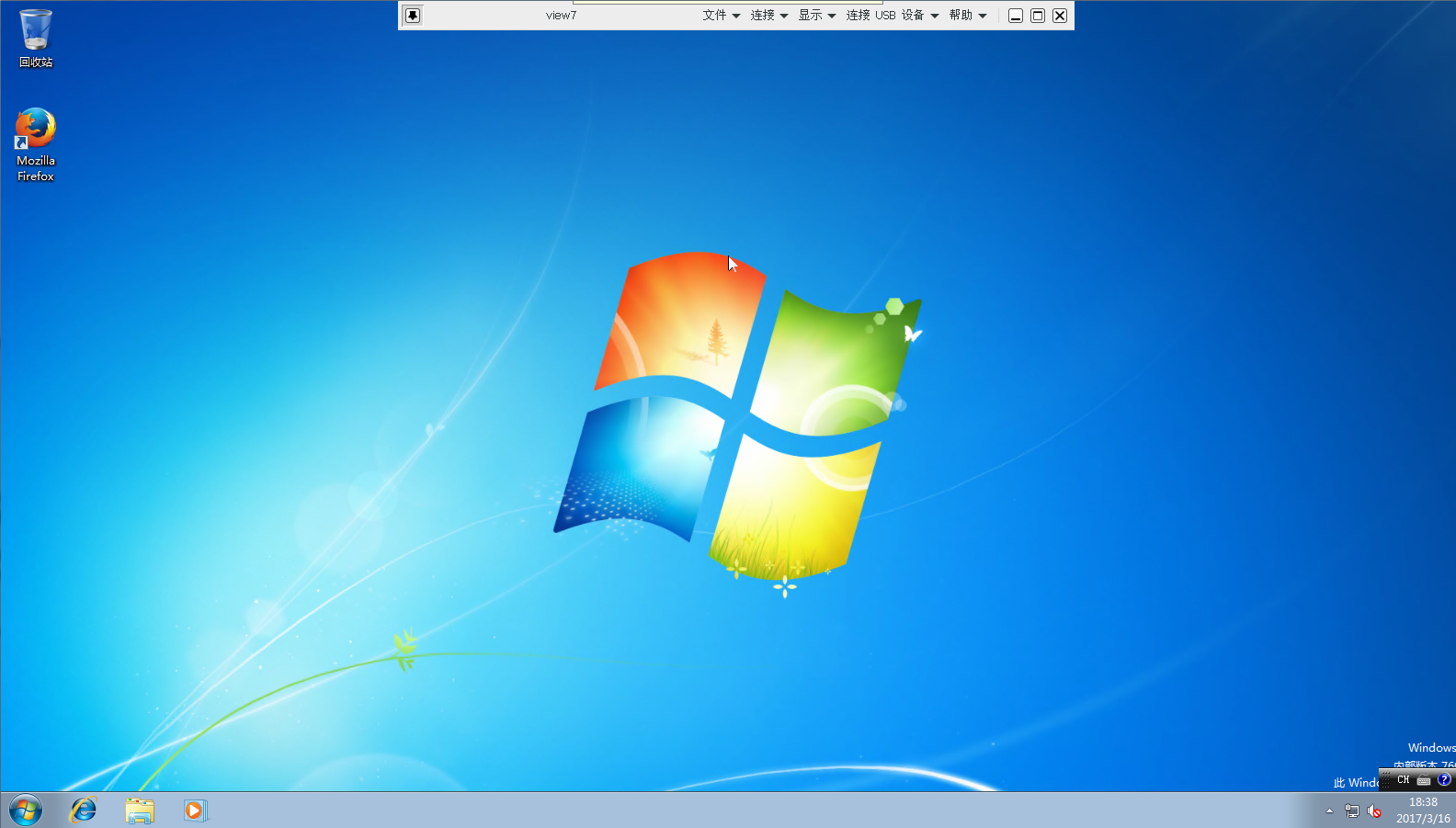Launch Windows Media Player from taskbar
This screenshot has width=1456, height=828.
point(195,811)
